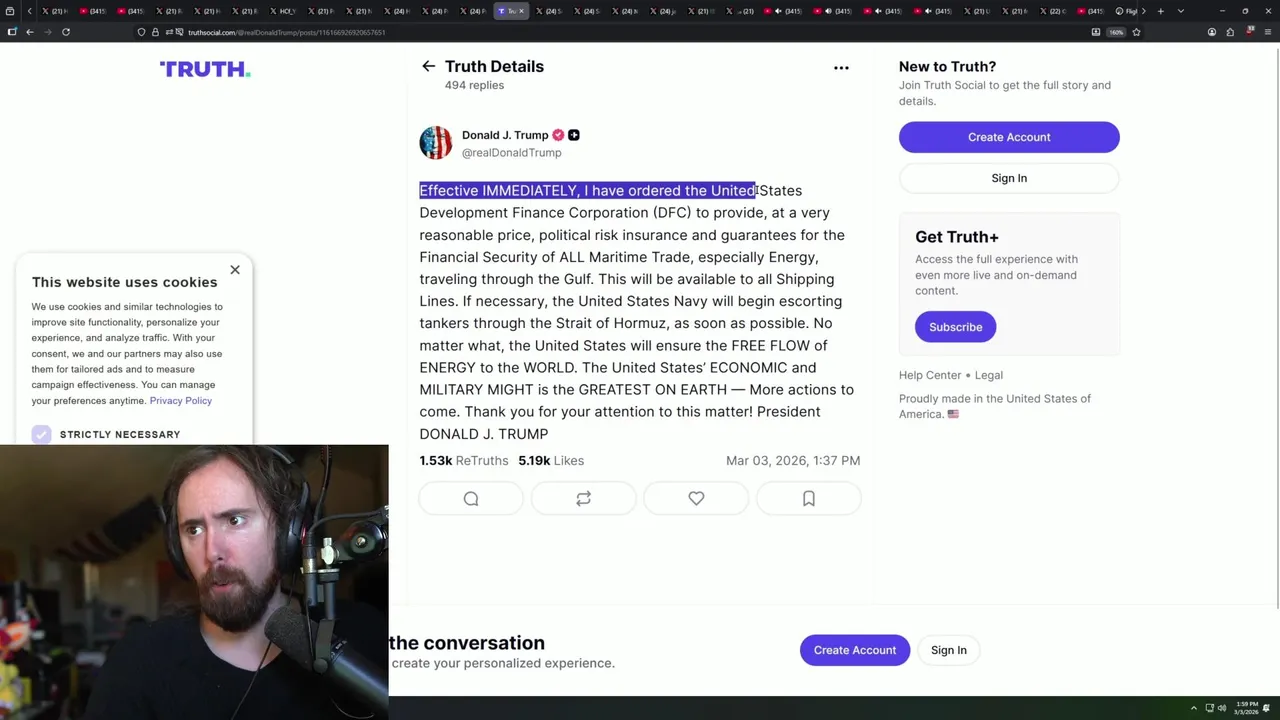Screen dimensions: 1280x720
Task: Go back using the Truth Details arrow
Action: tap(428, 66)
